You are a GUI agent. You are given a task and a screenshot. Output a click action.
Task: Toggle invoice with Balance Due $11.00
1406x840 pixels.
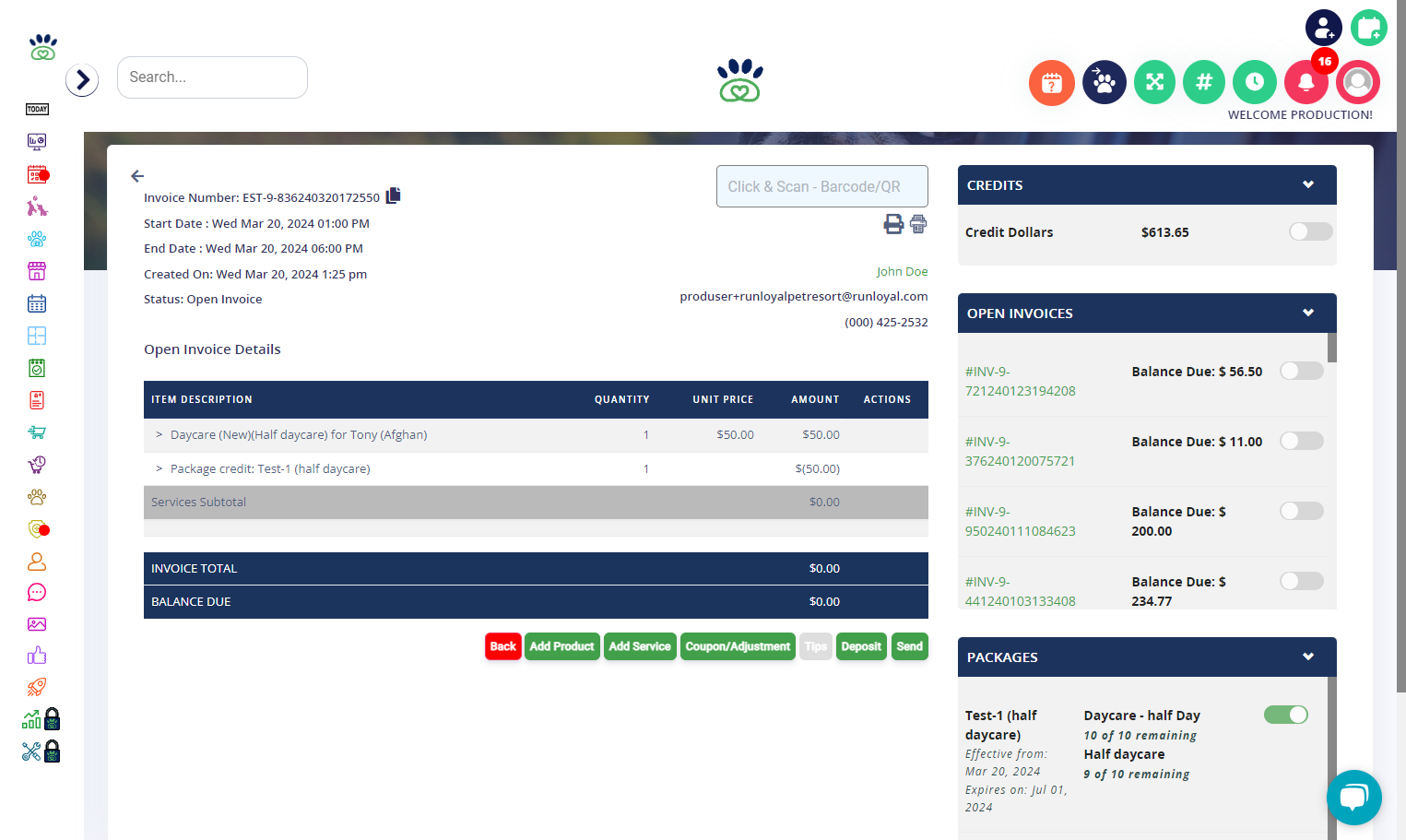point(1301,441)
